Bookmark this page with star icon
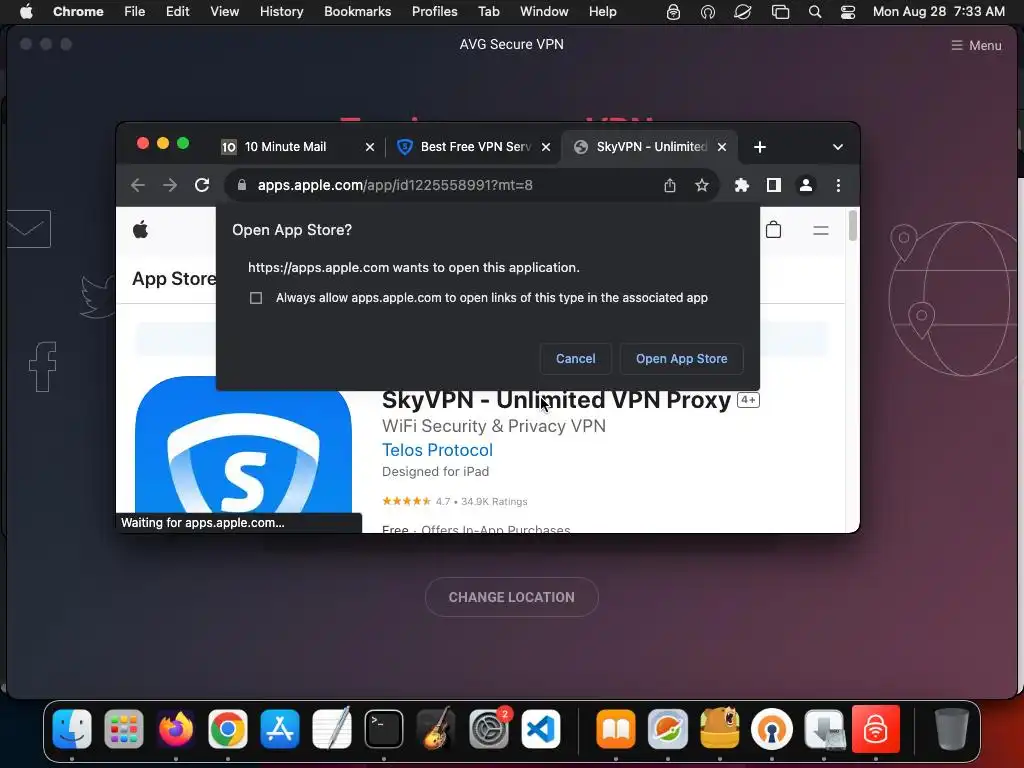Screen dimensions: 1024x768 point(702,185)
